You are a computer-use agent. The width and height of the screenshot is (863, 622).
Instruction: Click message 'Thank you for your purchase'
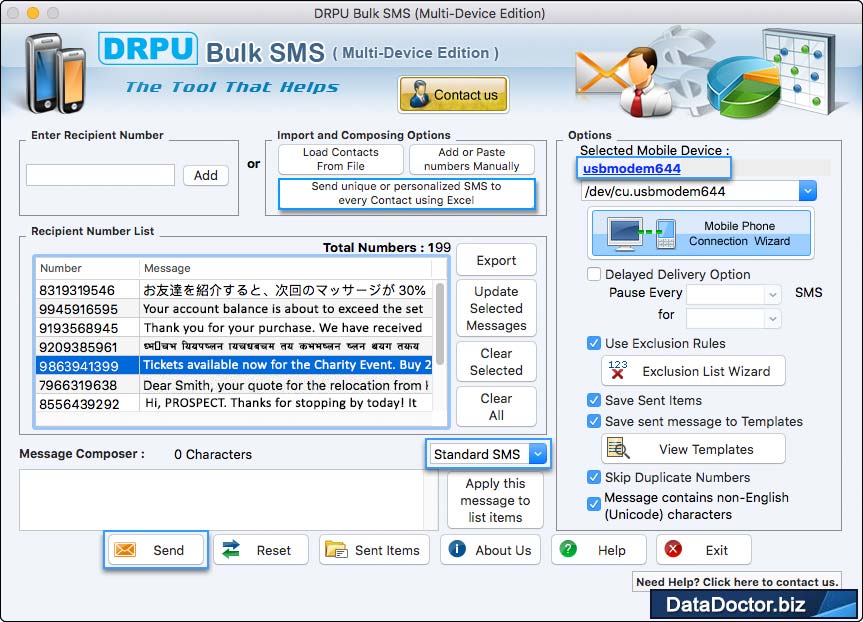click(x=283, y=328)
